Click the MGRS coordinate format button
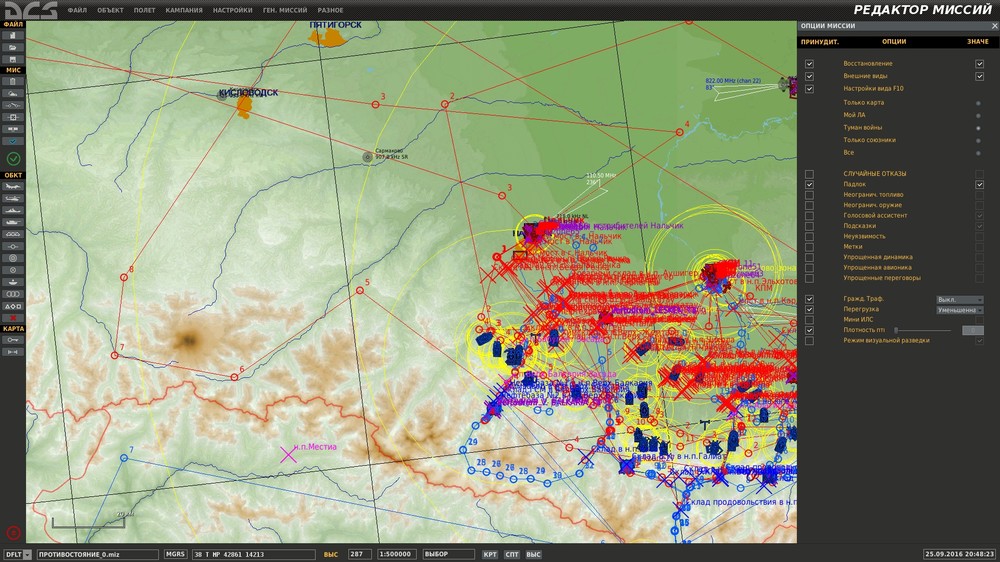Viewport: 1000px width, 562px height. (x=175, y=554)
